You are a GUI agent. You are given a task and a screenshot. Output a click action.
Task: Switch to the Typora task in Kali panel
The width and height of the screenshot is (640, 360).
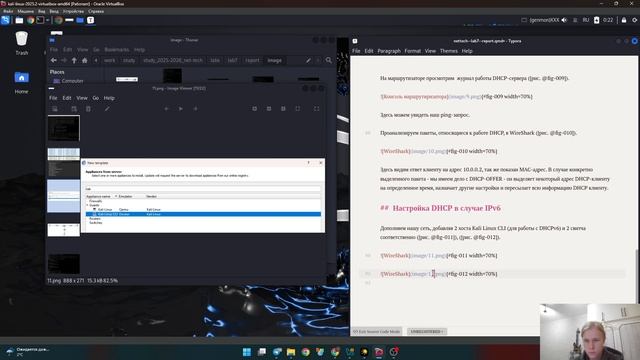point(91,20)
